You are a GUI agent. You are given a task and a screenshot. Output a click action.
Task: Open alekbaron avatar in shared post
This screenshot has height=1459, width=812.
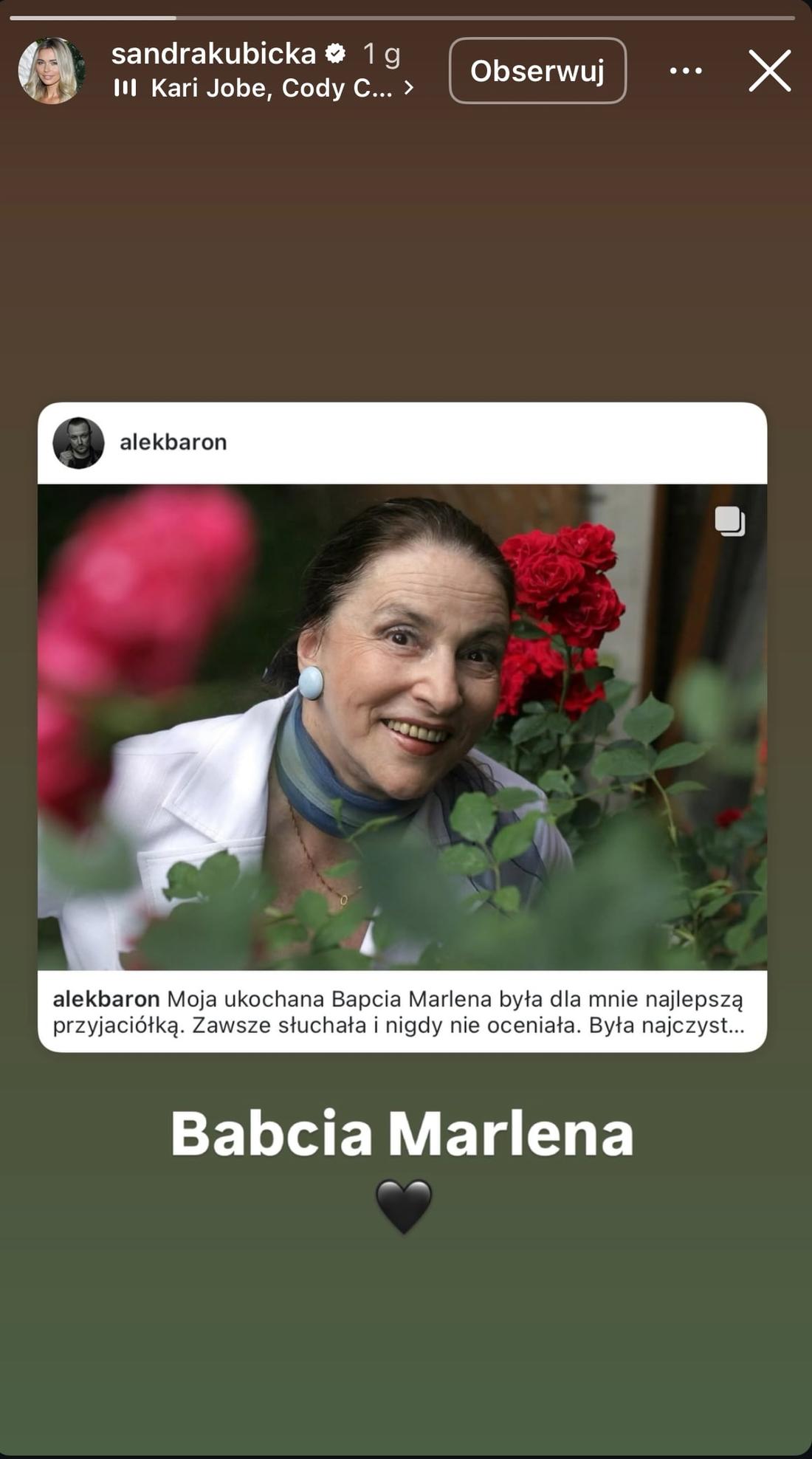(x=78, y=443)
